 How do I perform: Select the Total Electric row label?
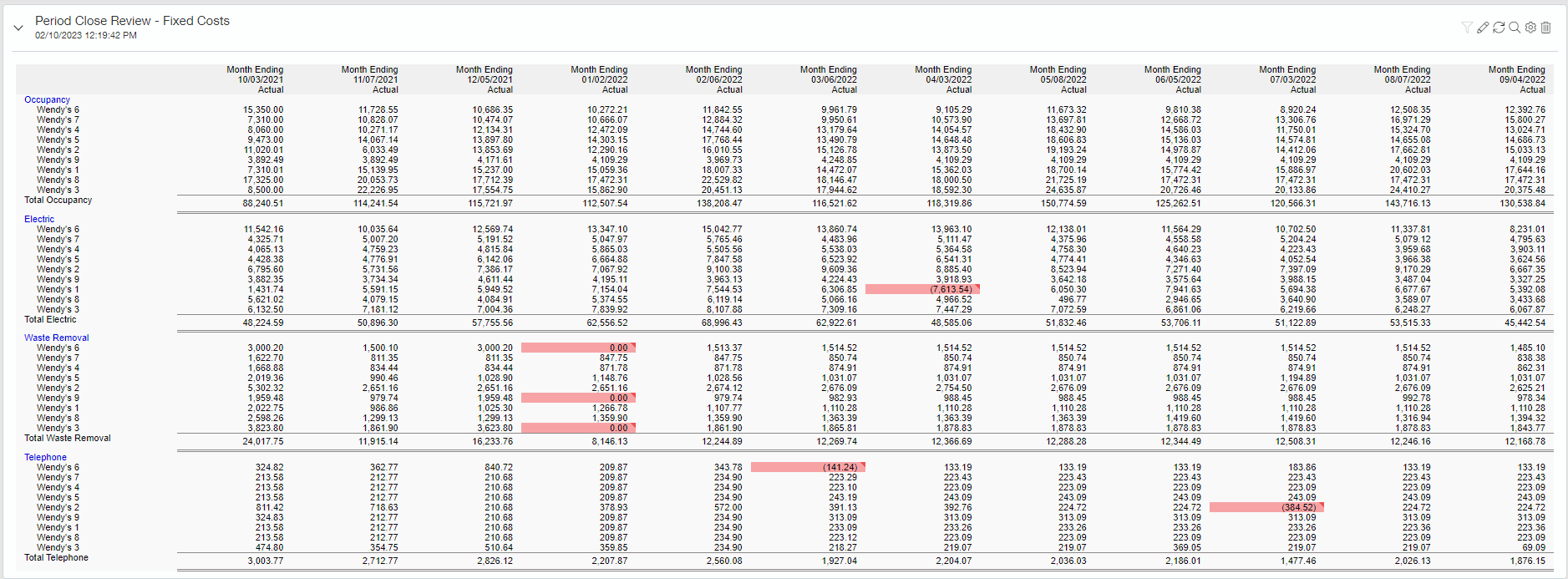(x=50, y=319)
